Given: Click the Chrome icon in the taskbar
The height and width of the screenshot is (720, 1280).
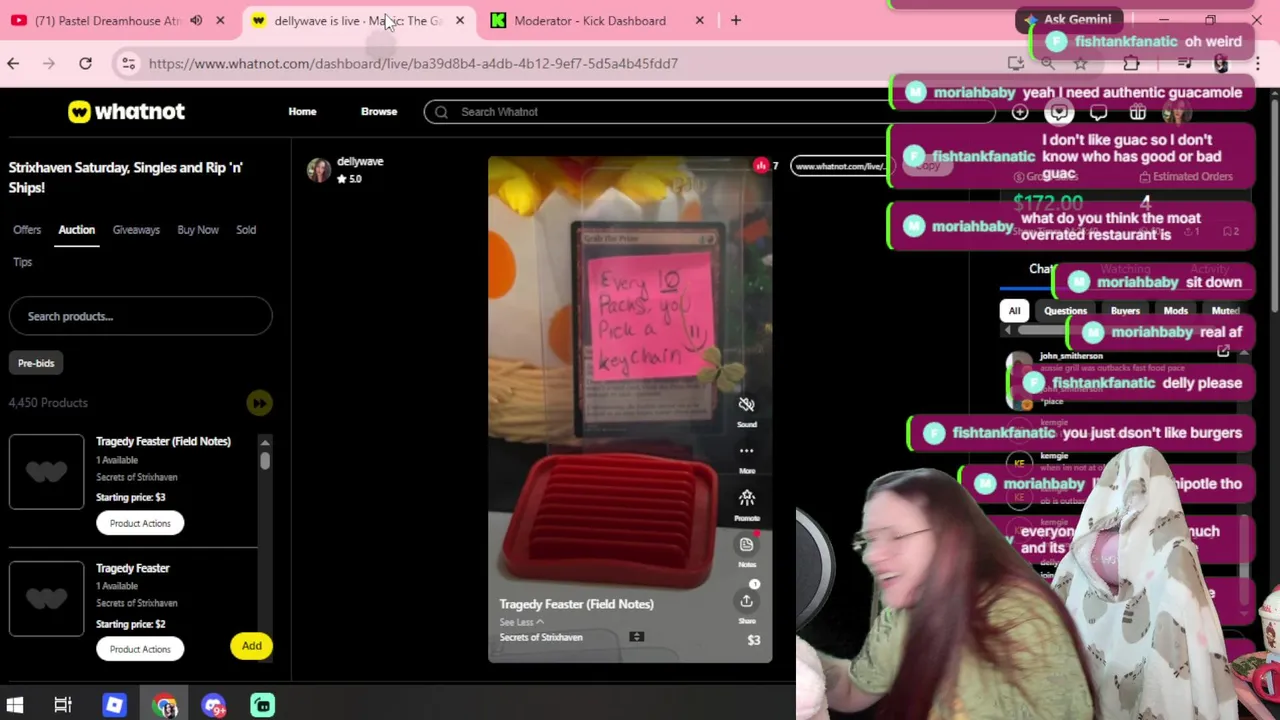Looking at the screenshot, I should tap(165, 705).
